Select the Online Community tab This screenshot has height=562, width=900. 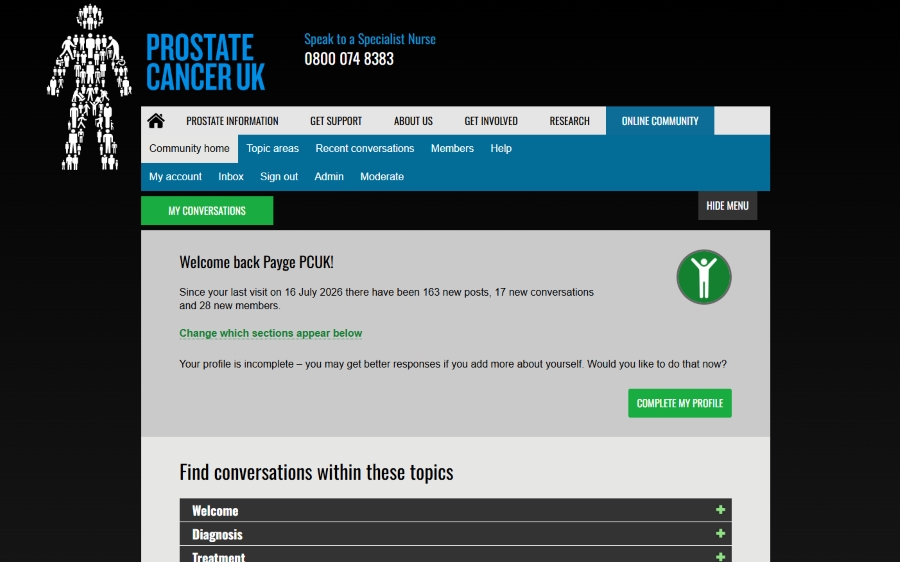pyautogui.click(x=660, y=121)
